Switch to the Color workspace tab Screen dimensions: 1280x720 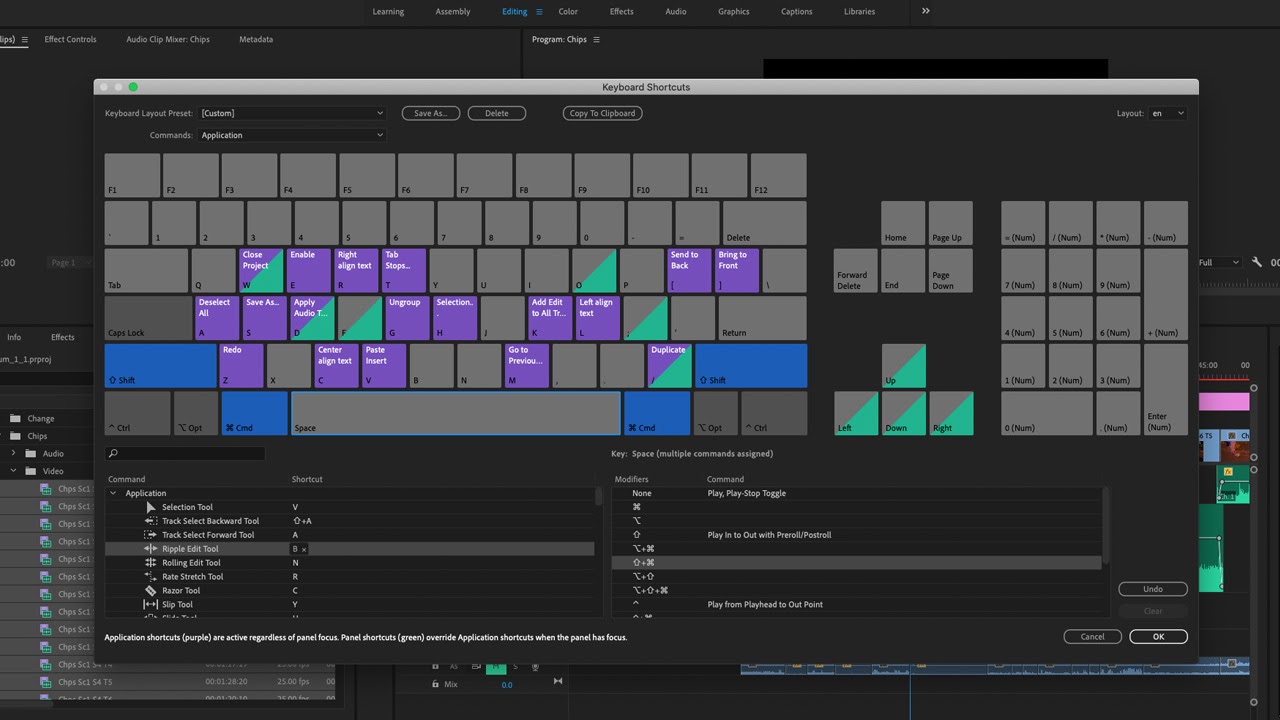click(568, 12)
